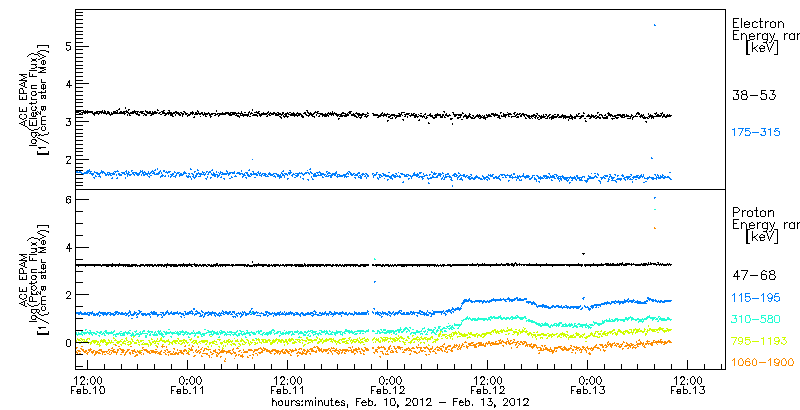Screen dimensions: 800x410
Task: Click the teal 310-580 proton energy label
Action: pyautogui.click(x=756, y=320)
